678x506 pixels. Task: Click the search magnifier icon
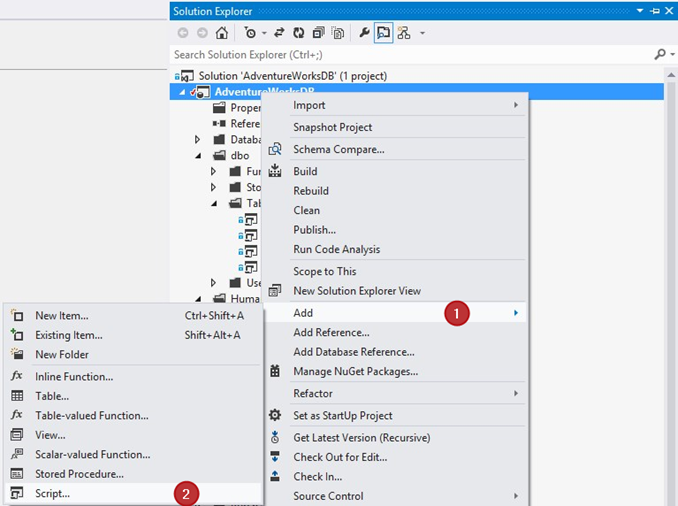tap(660, 54)
